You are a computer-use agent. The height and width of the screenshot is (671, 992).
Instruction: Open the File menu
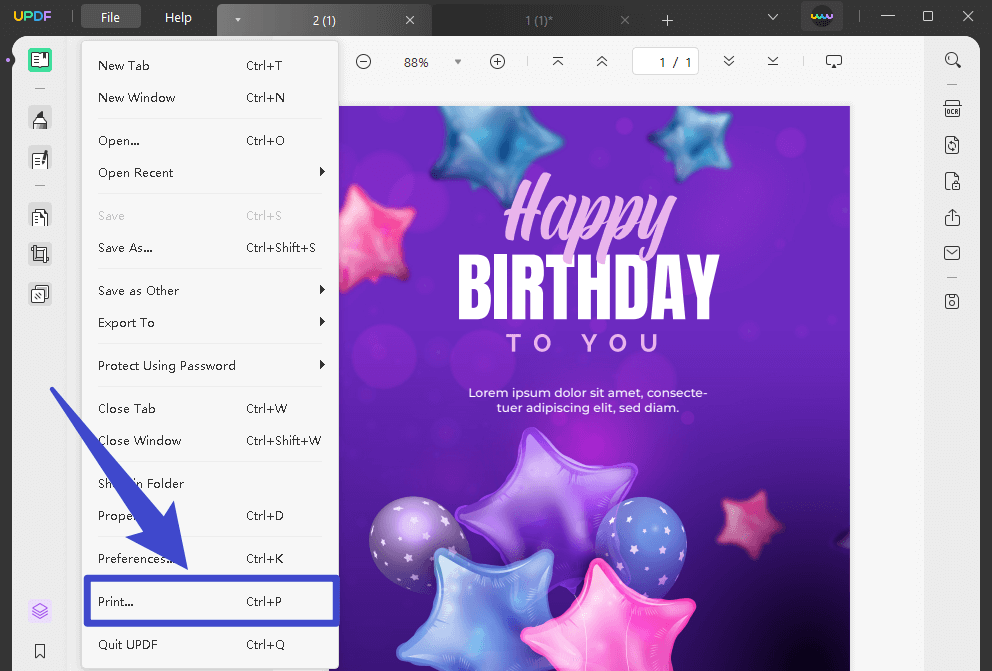(111, 17)
